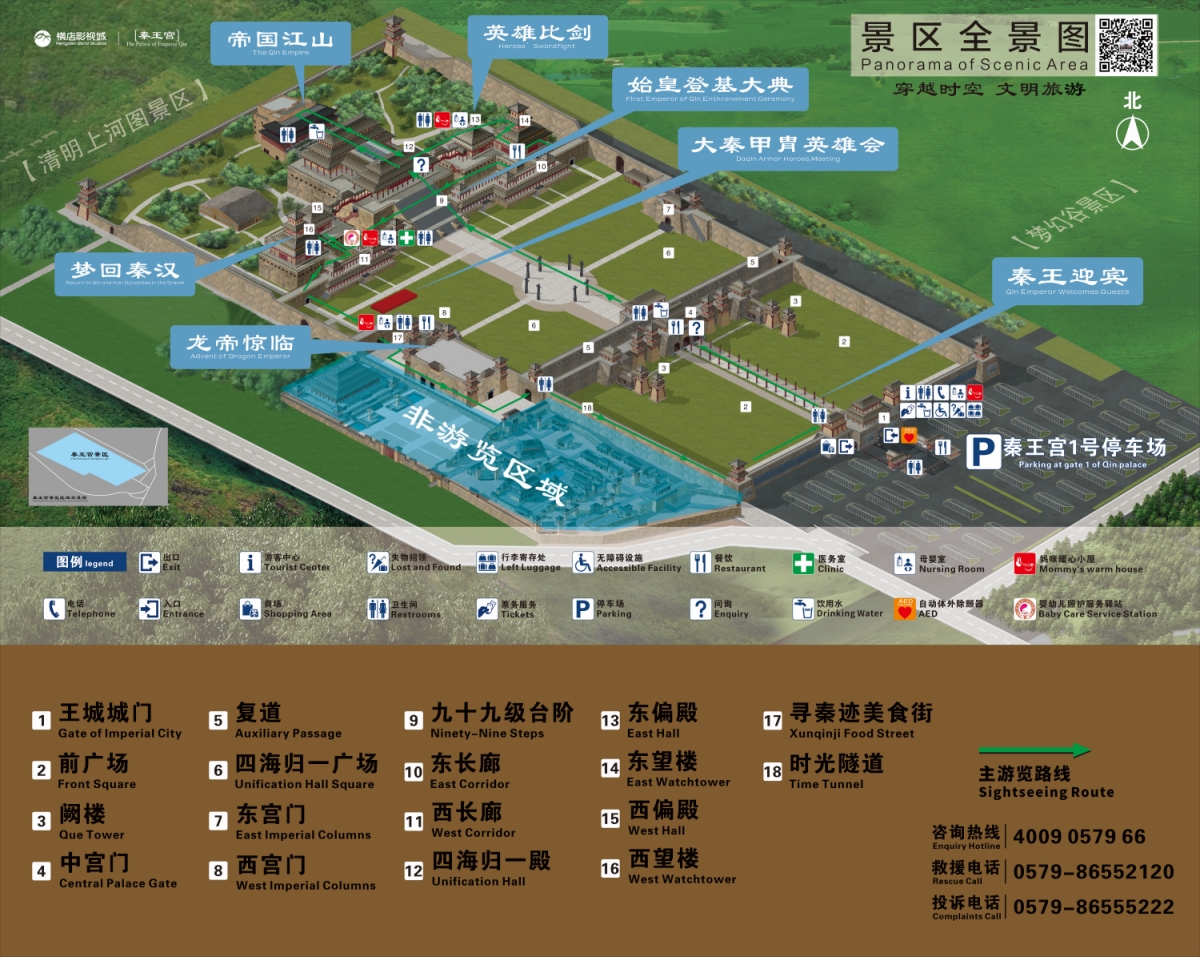Click the Tourist Center legend icon
Viewport: 1200px width, 957px height.
(x=250, y=562)
